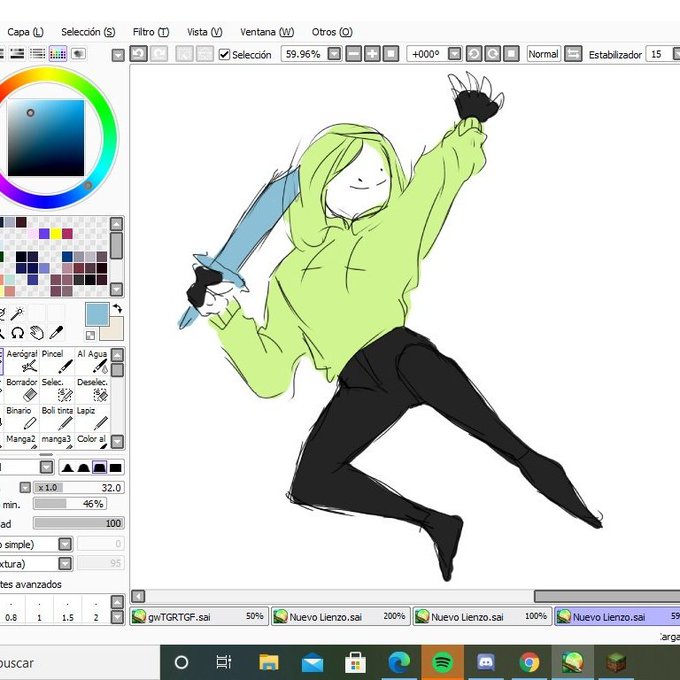
Task: Select the pointed brush tip shape
Action: point(67,468)
